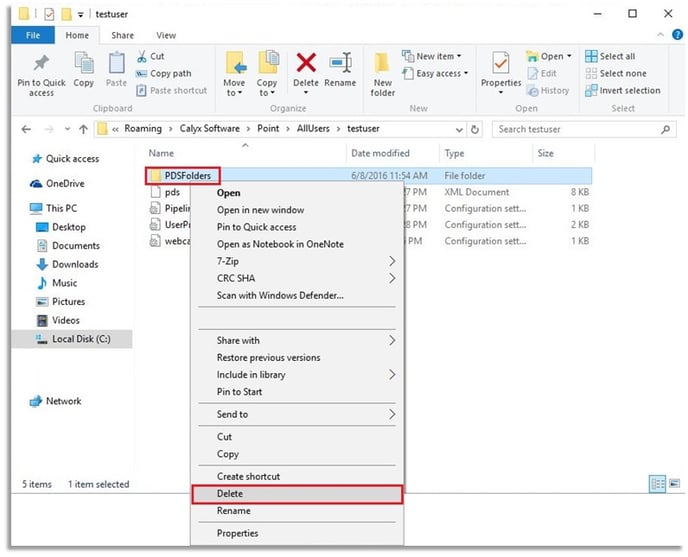688x557 pixels.
Task: Expand the Easy access dropdown
Action: (x=466, y=73)
